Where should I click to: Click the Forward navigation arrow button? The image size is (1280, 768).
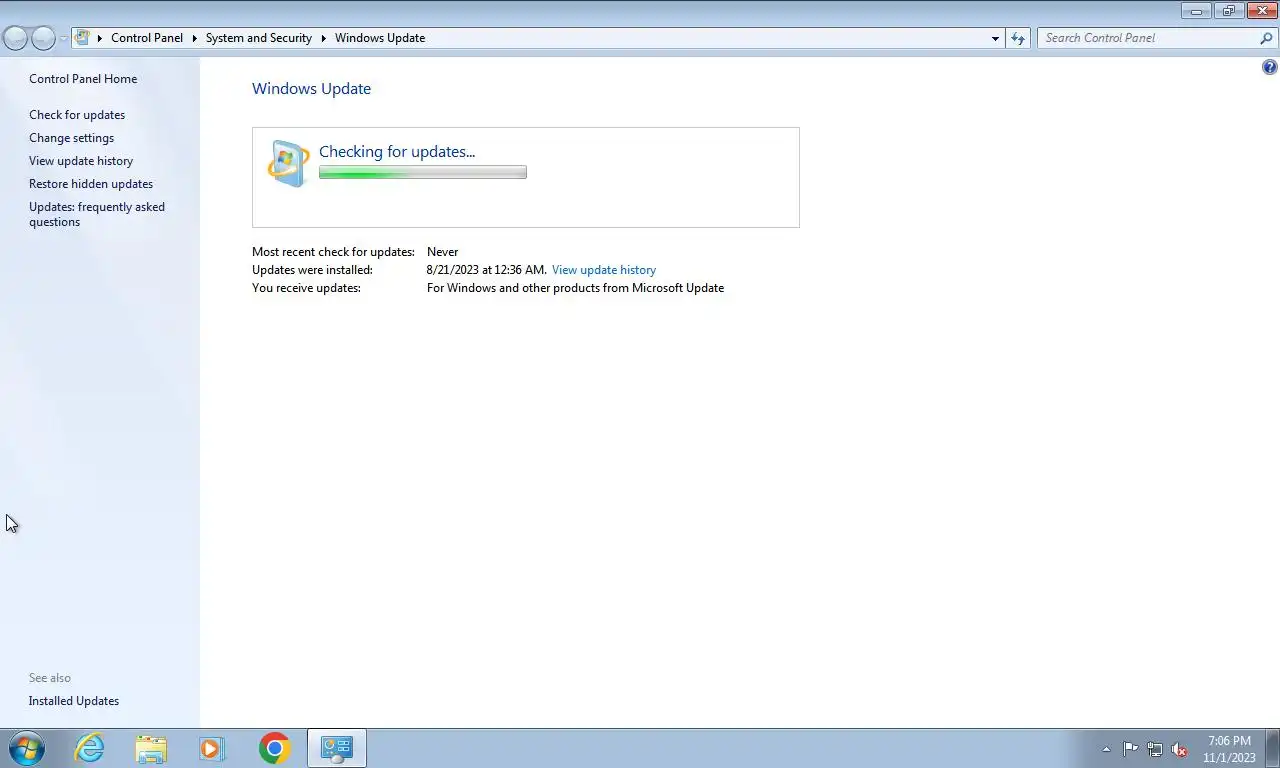click(43, 38)
